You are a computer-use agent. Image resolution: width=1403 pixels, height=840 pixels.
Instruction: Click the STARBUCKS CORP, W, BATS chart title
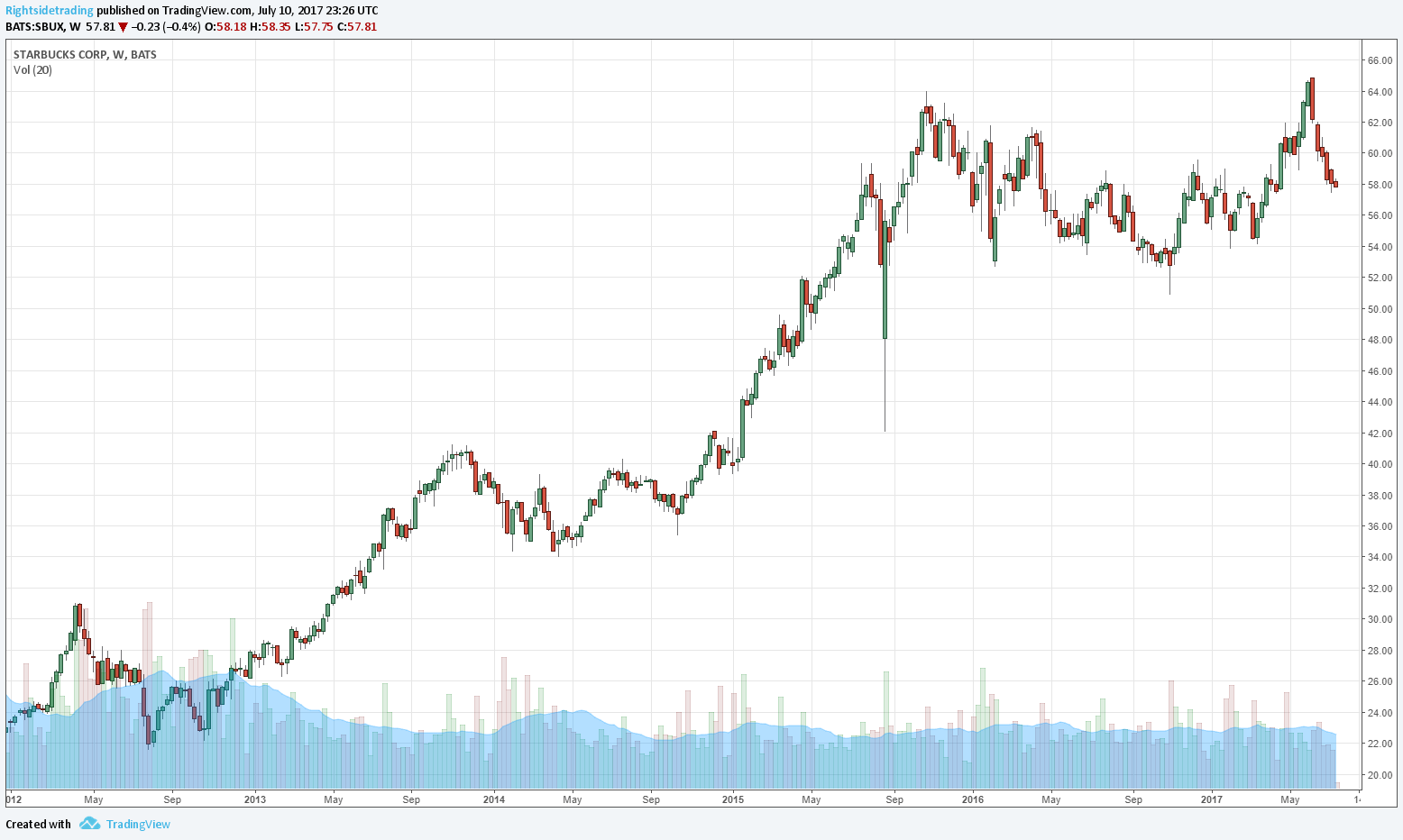pyautogui.click(x=85, y=54)
